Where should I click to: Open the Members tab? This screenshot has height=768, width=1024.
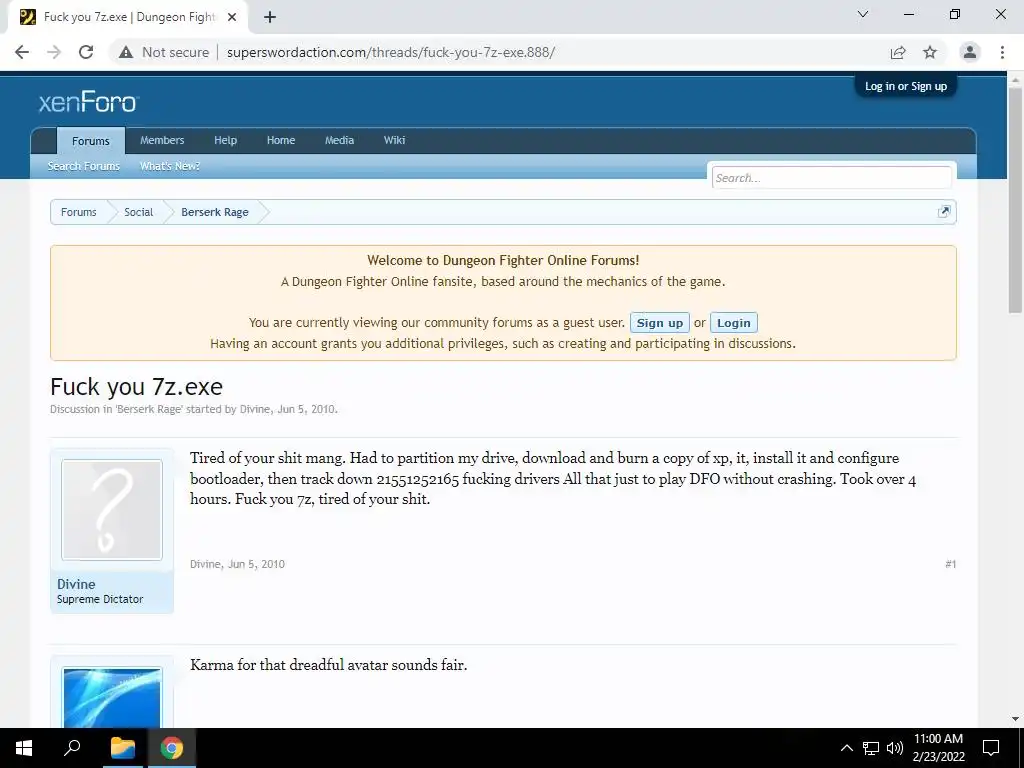[162, 140]
